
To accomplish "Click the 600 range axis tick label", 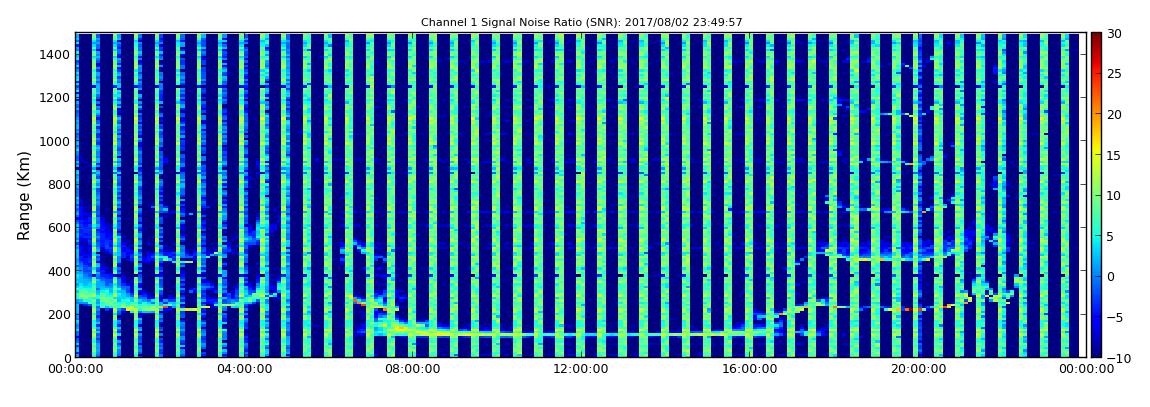I will (x=59, y=227).
